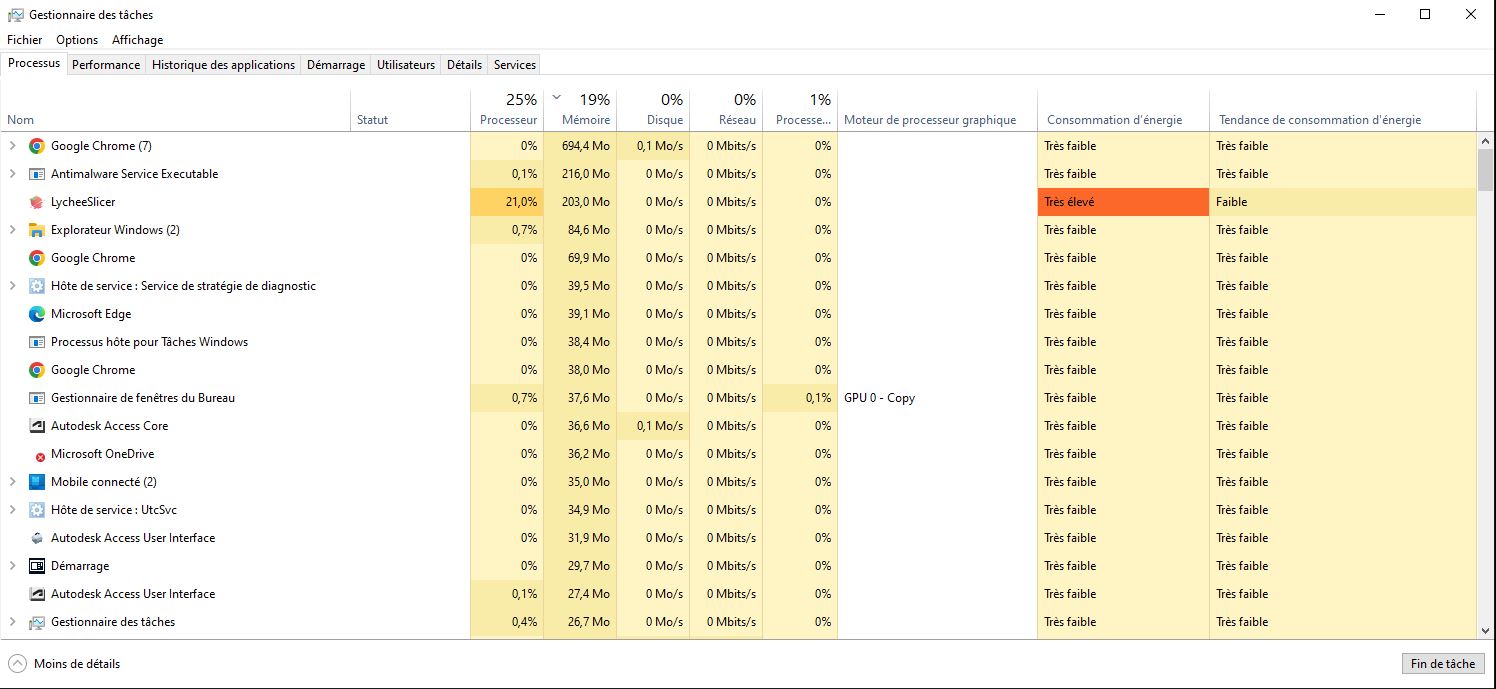
Task: Click the process list vertical scrollbar thumb
Action: [x=1485, y=170]
